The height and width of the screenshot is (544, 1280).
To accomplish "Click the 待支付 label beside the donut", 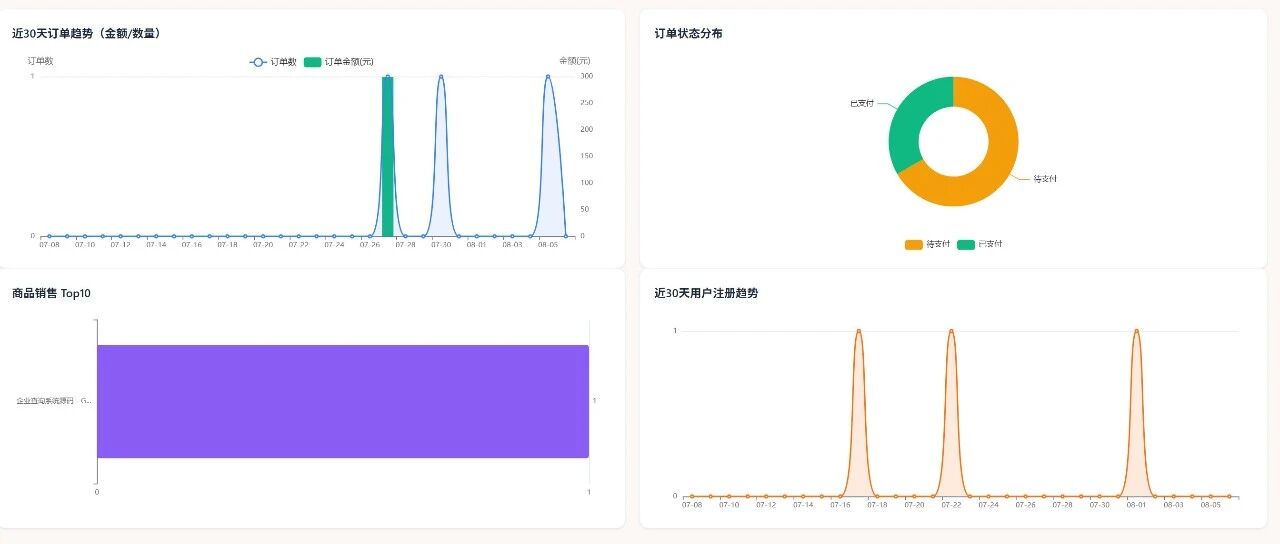I will [x=1045, y=179].
